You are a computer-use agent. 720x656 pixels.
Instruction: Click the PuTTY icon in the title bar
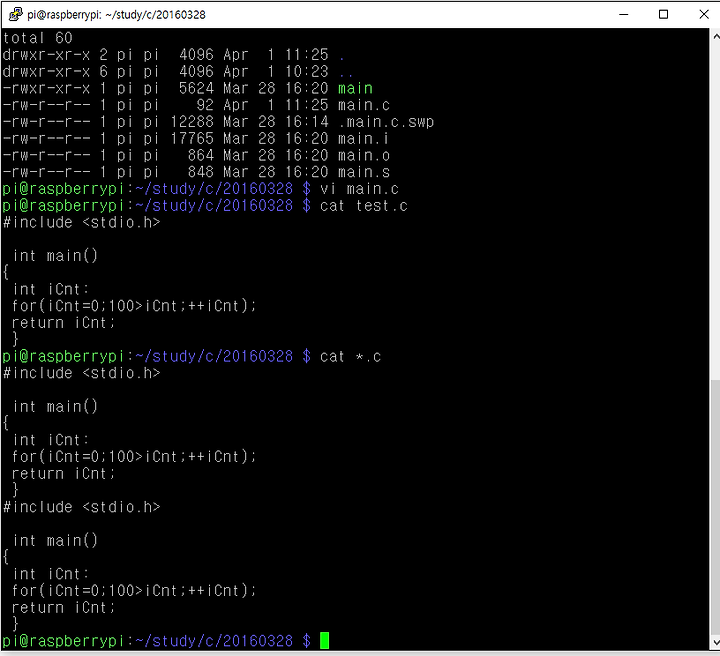(16, 14)
